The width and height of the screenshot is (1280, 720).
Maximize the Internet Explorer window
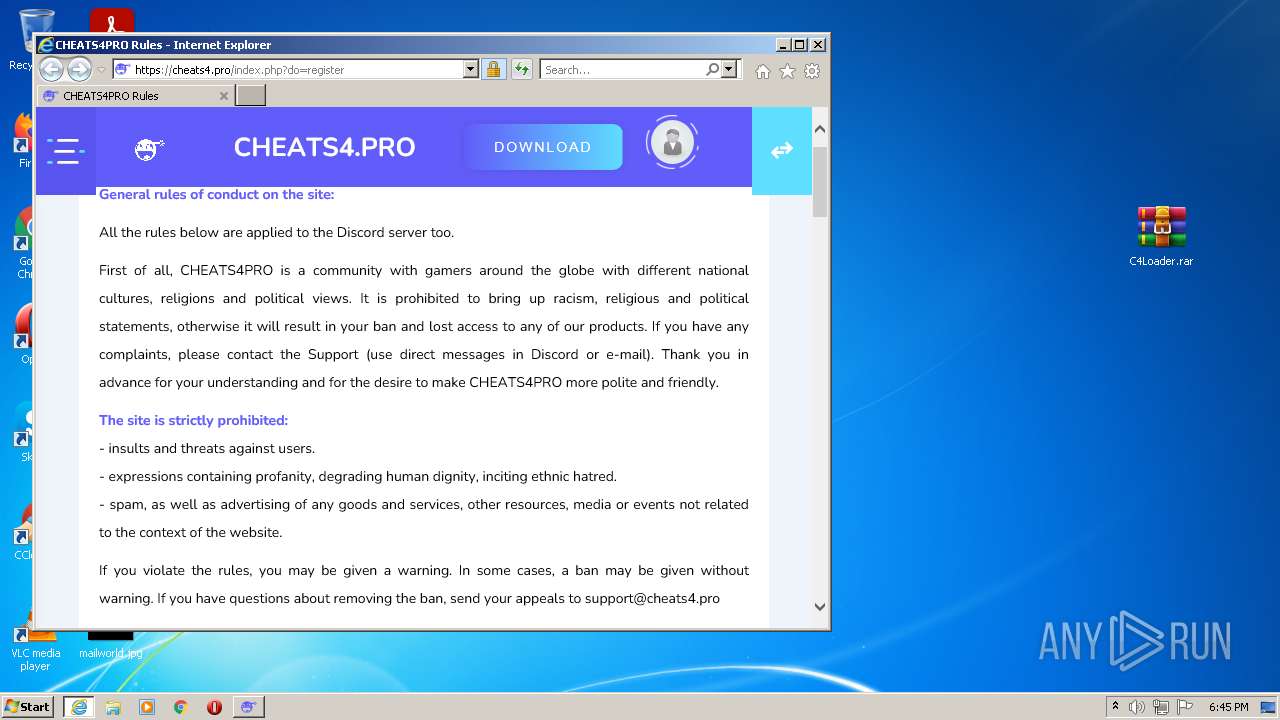[799, 44]
